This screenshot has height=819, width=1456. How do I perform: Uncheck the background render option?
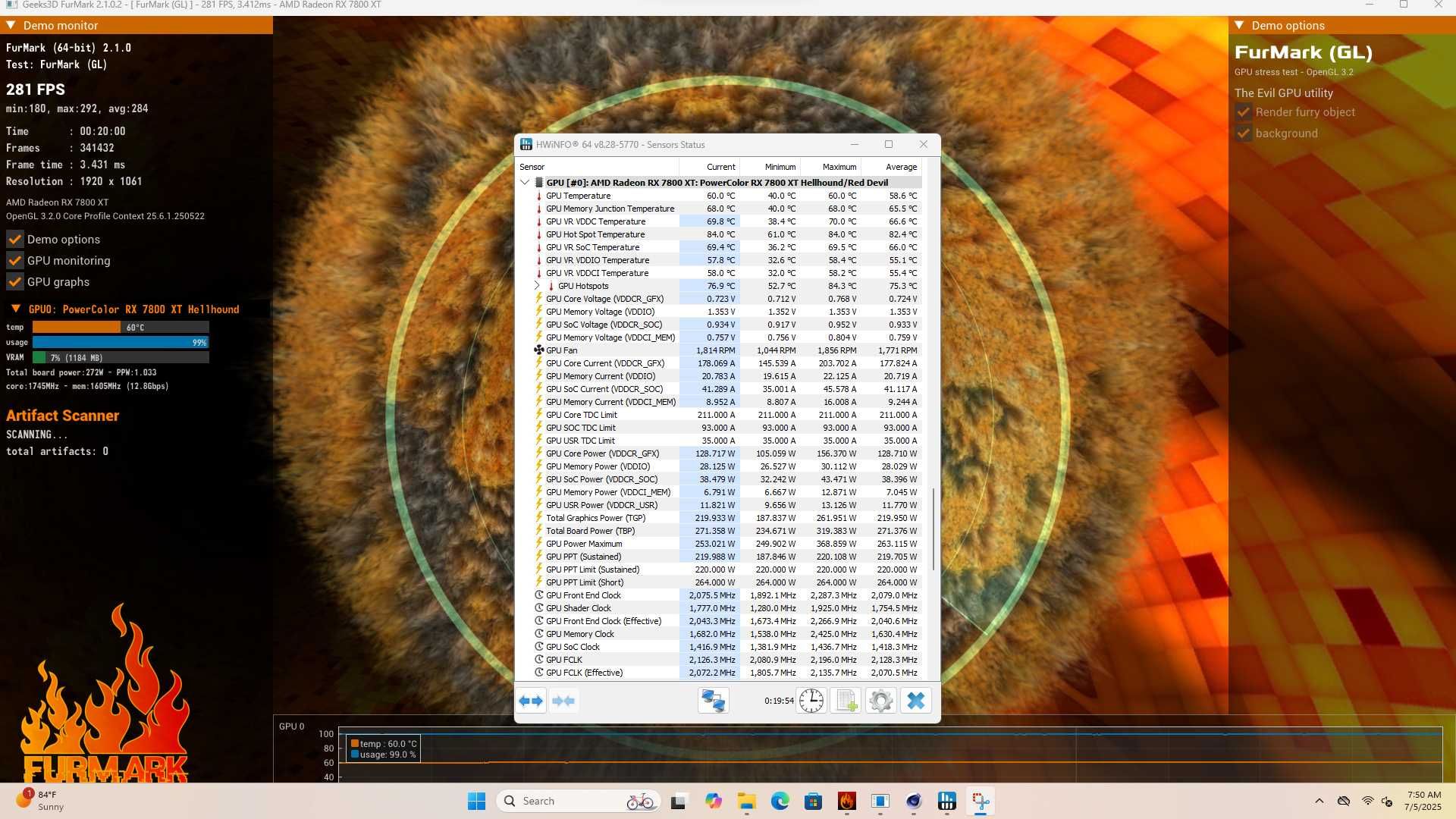(x=1243, y=133)
